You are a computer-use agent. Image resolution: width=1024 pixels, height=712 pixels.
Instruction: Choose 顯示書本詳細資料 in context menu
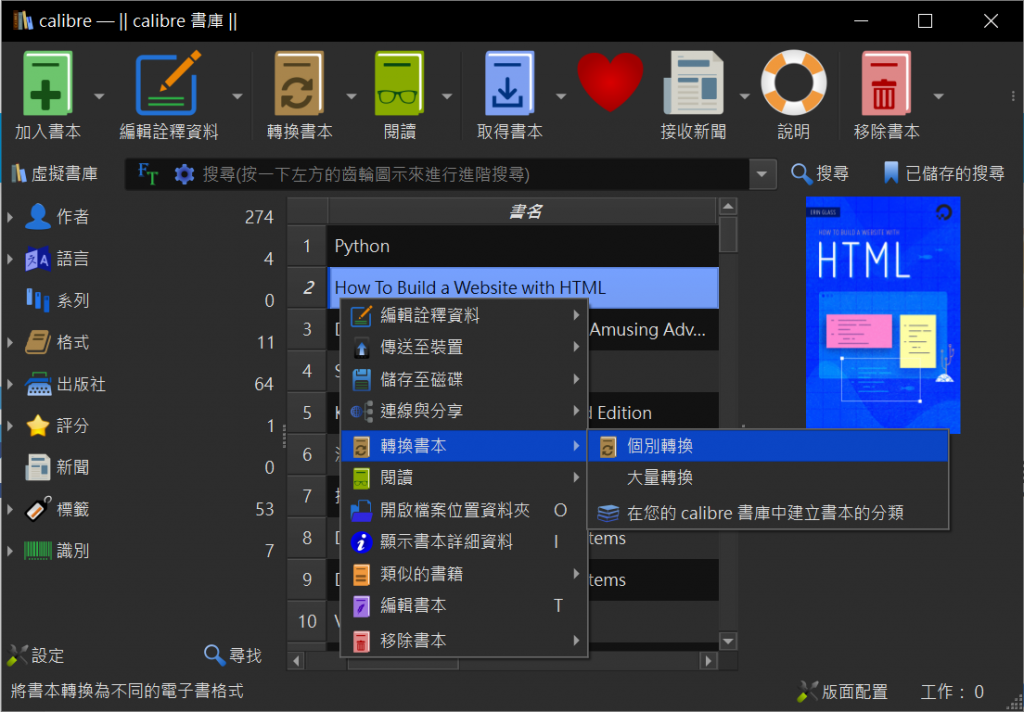[464, 542]
